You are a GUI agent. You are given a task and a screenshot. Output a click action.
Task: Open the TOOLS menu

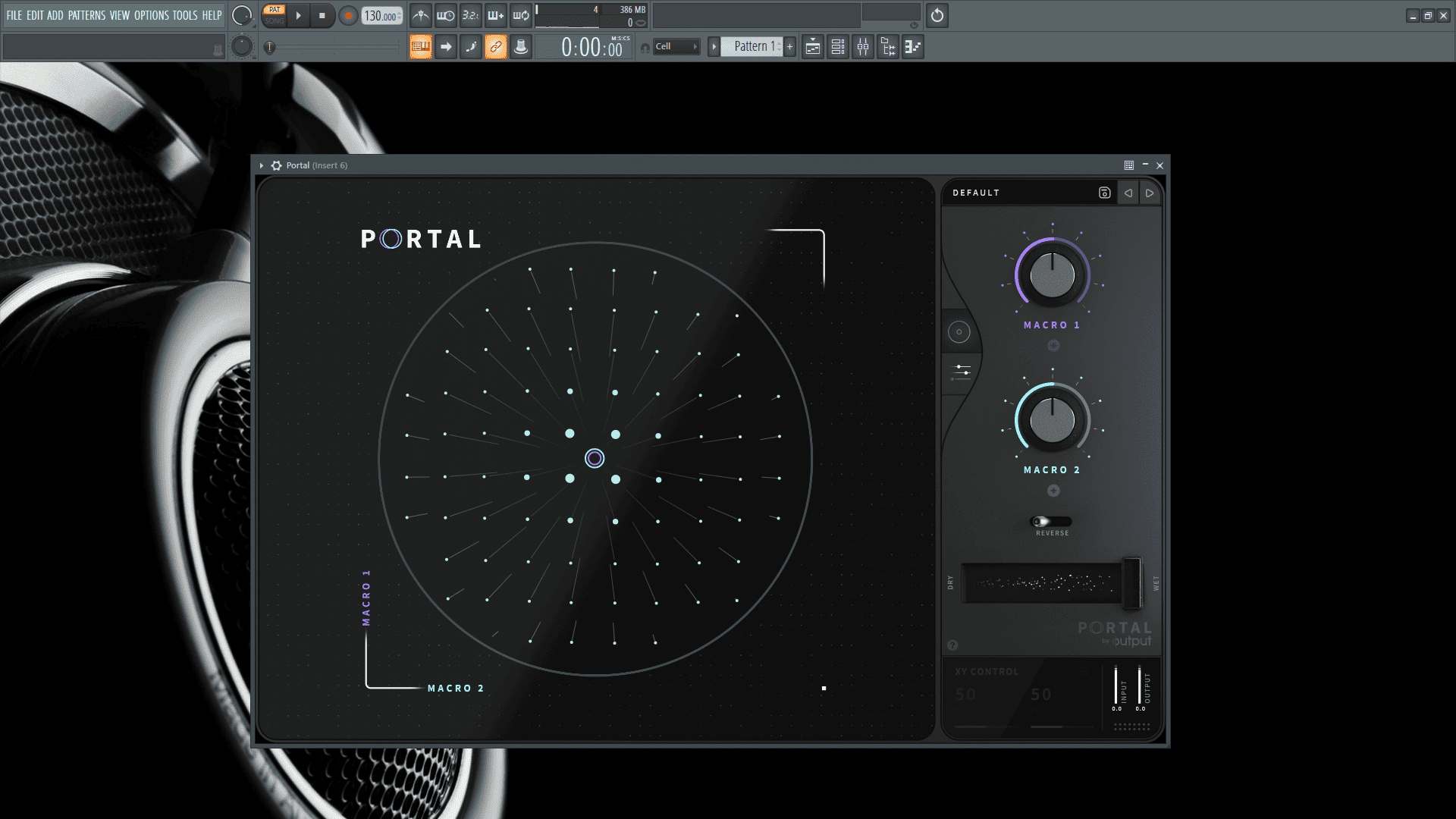(x=185, y=15)
